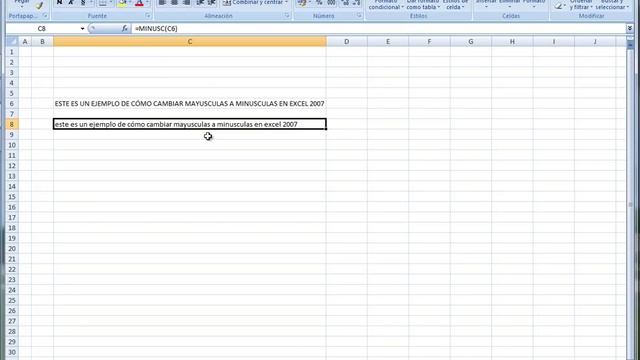The width and height of the screenshot is (640, 360).
Task: Click the eraser (Borrar) icon
Action: click(558, 5)
